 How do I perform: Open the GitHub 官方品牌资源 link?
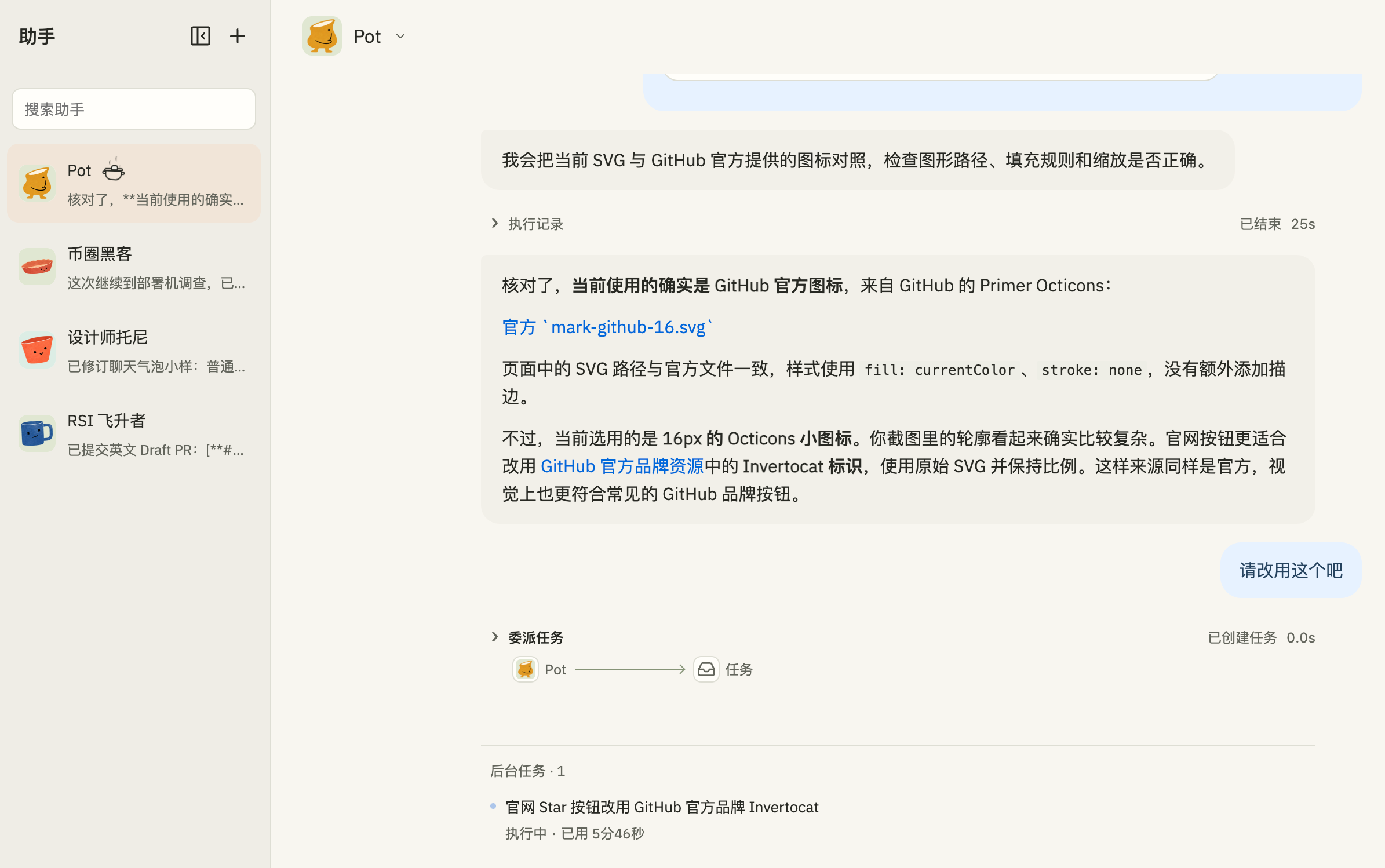click(622, 466)
